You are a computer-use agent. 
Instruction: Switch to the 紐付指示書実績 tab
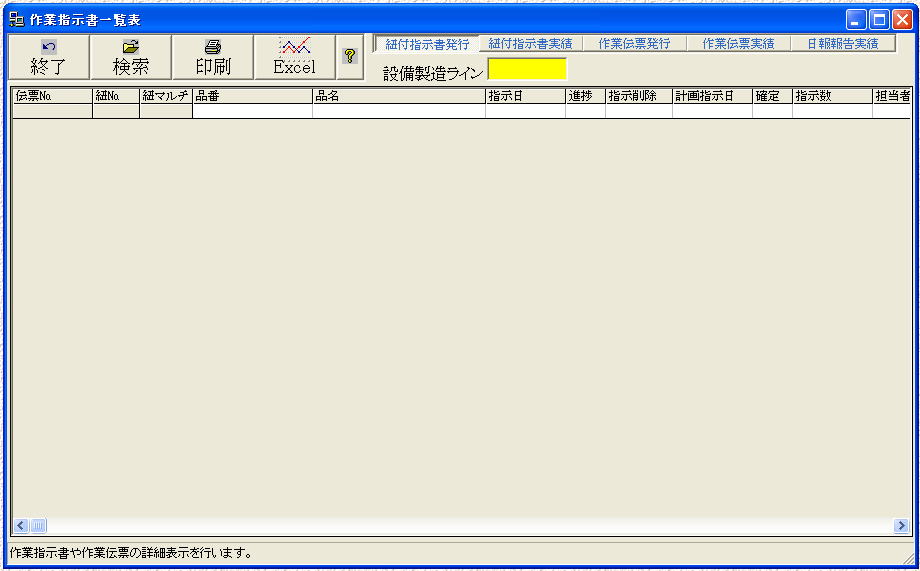click(530, 44)
